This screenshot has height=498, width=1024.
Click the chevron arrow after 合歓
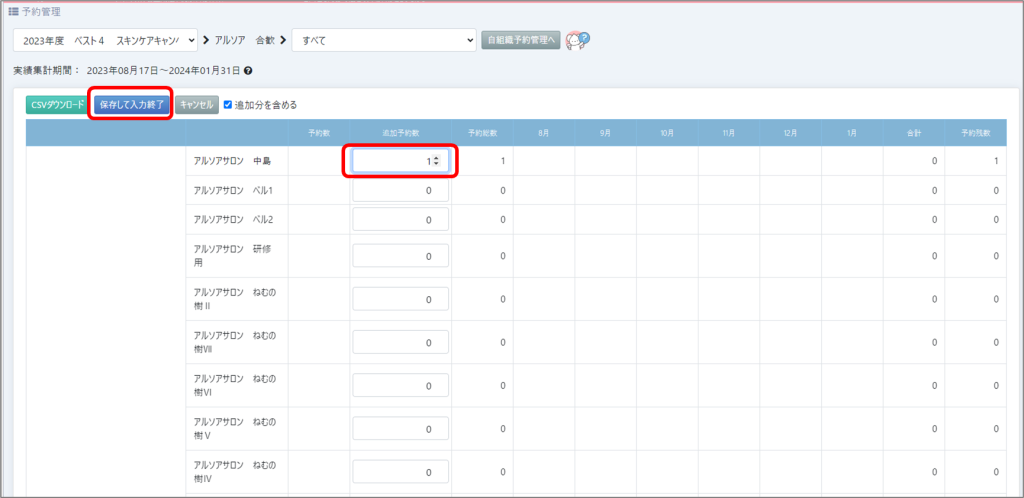click(x=283, y=40)
